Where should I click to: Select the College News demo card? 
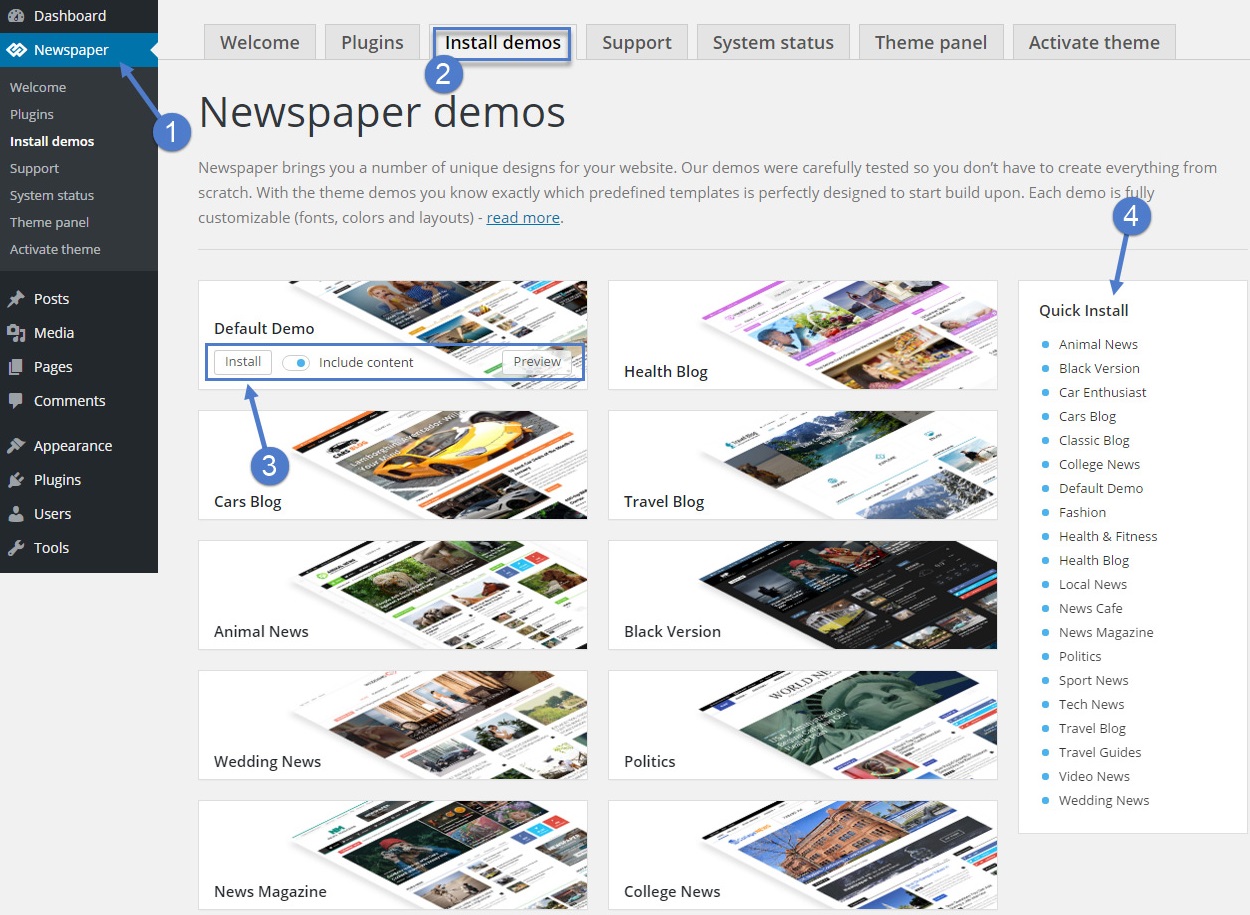803,855
